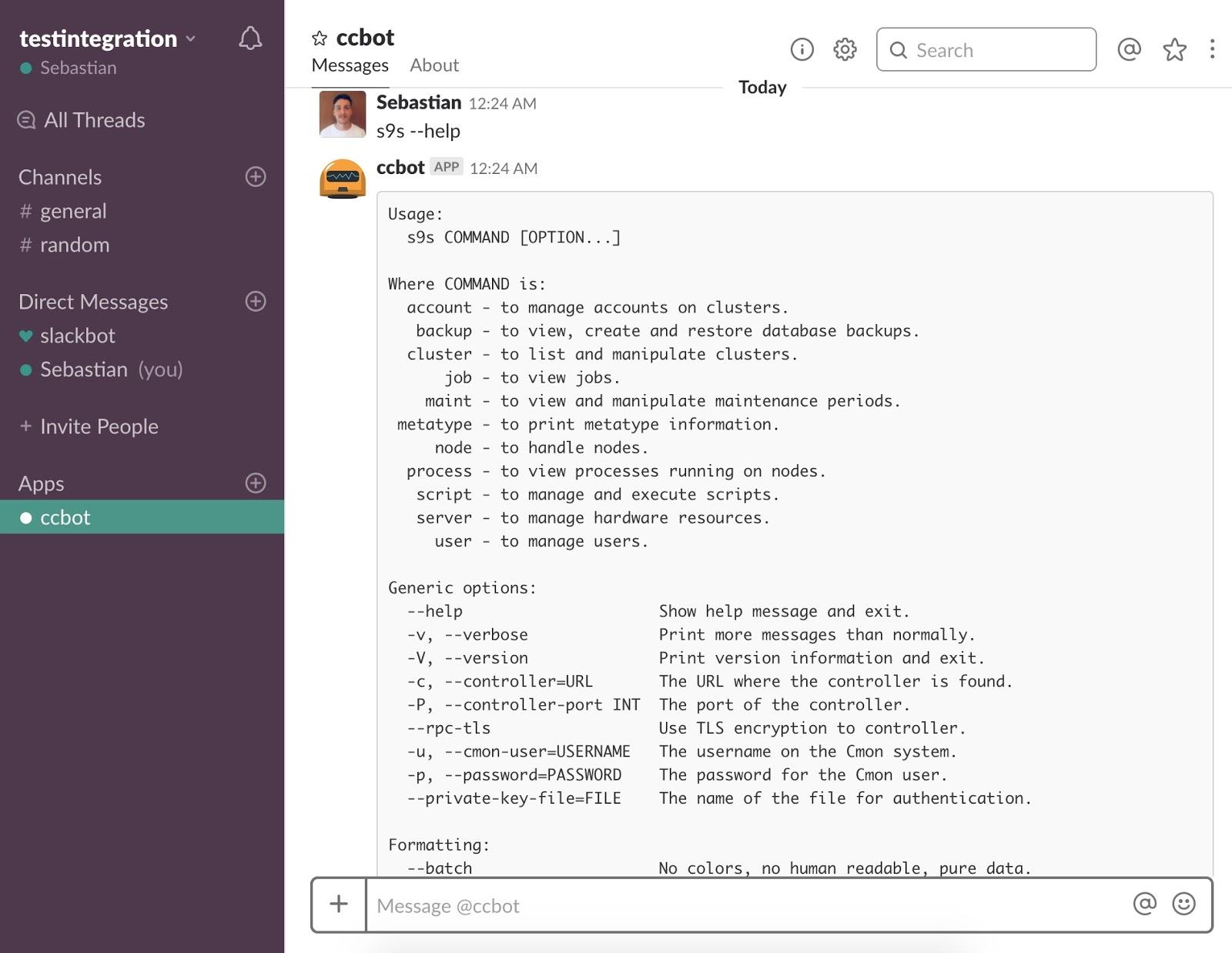The height and width of the screenshot is (953, 1232).
Task: Click the ccbot robot avatar
Action: click(343, 179)
